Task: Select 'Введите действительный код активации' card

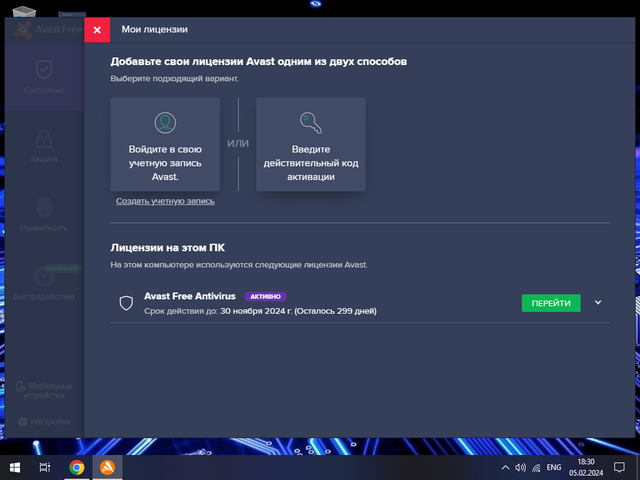Action: pyautogui.click(x=311, y=144)
